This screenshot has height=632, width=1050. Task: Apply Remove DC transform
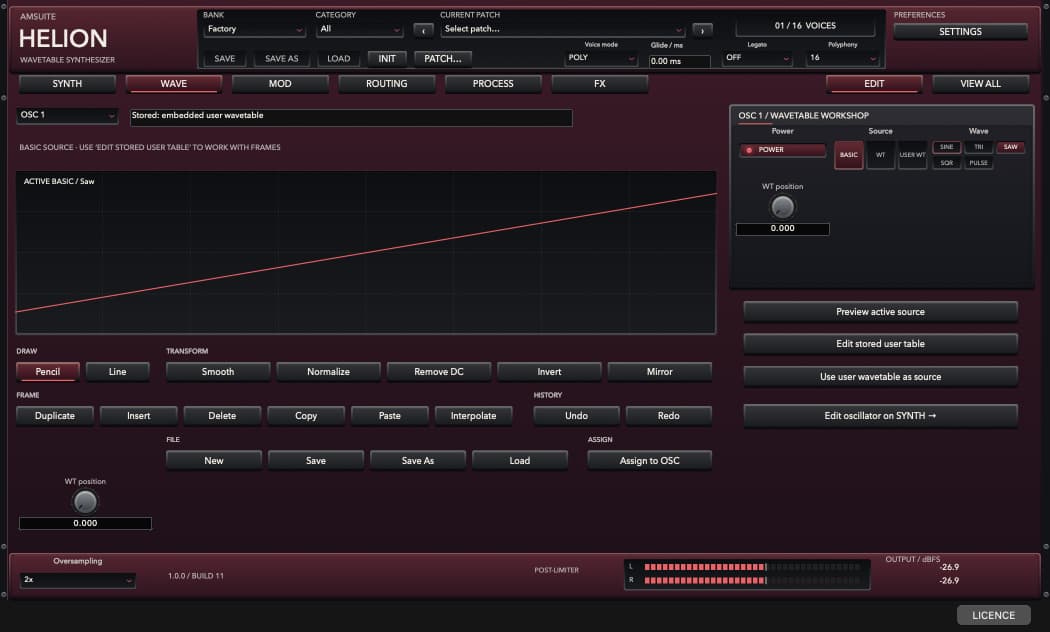pyautogui.click(x=439, y=372)
